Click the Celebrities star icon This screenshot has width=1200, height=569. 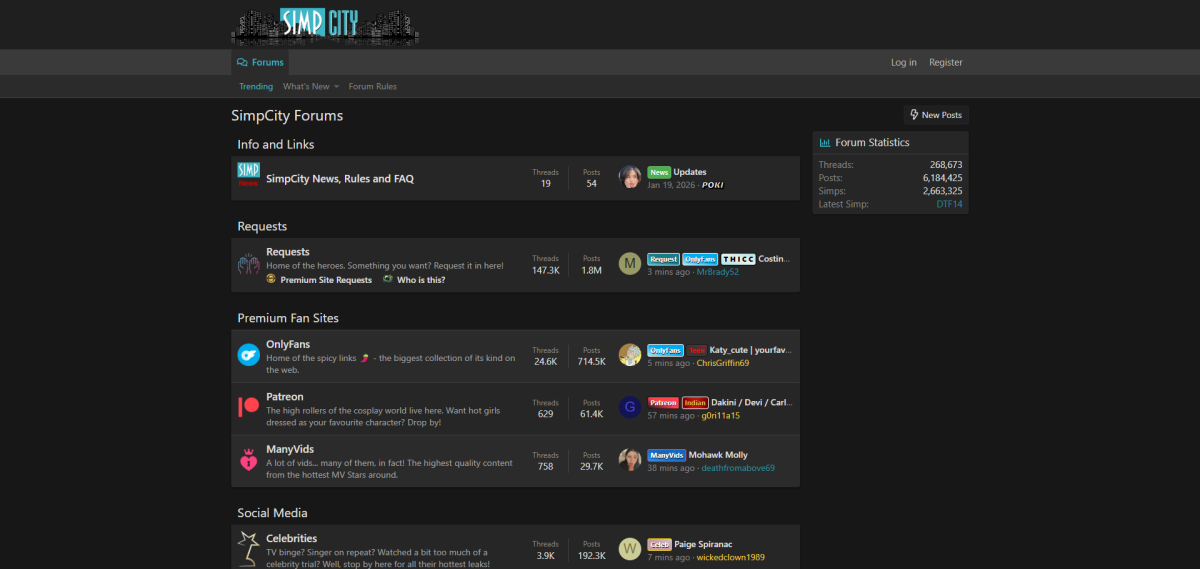click(x=248, y=549)
